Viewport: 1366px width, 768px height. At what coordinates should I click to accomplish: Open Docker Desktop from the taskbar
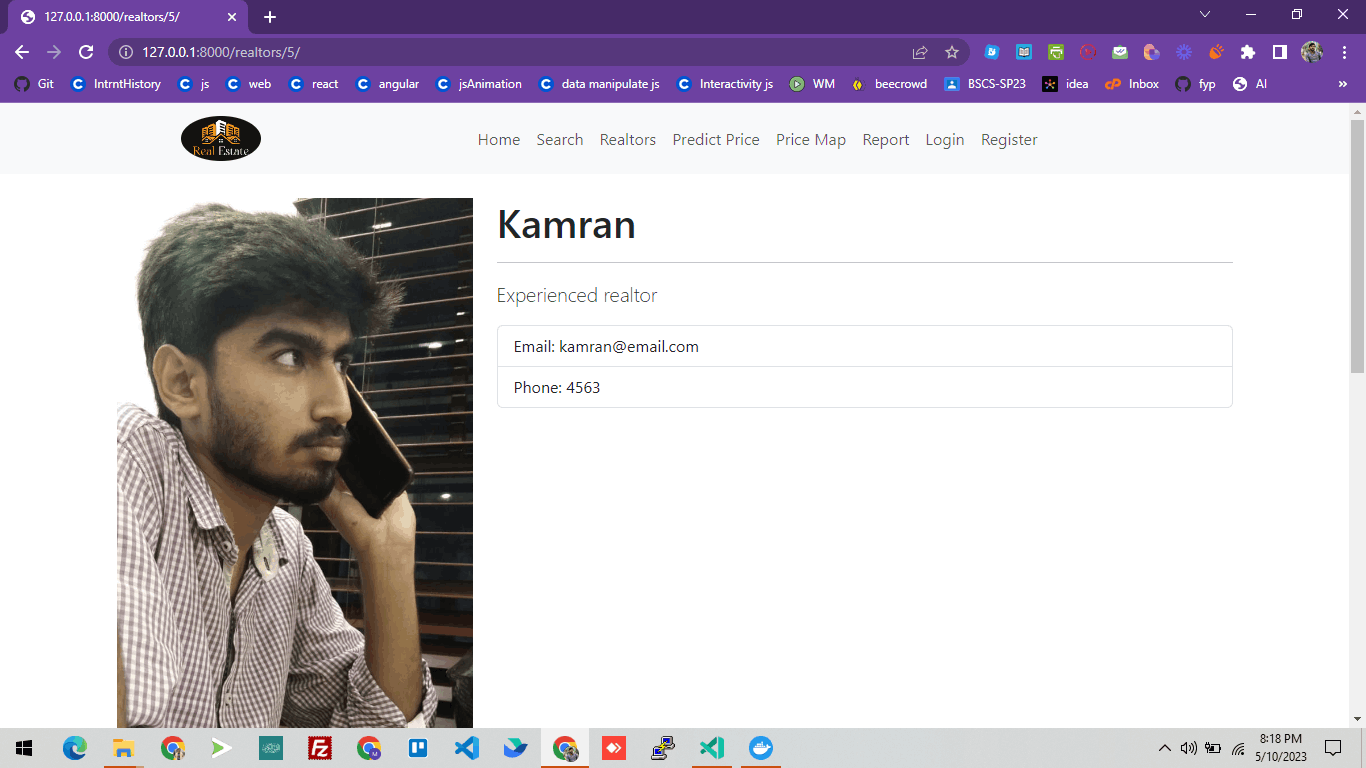(761, 748)
